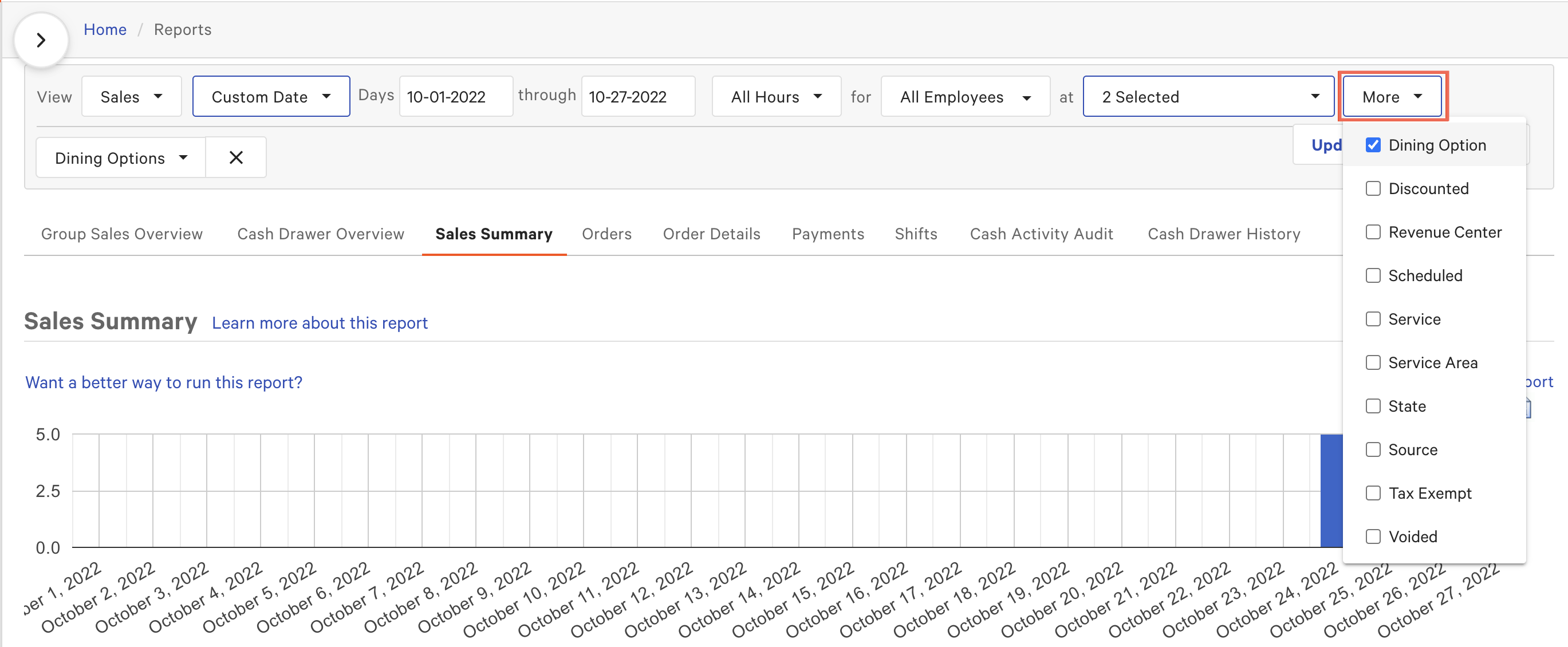Screen dimensions: 1568x647
Task: Open the Sales view dropdown
Action: point(131,97)
